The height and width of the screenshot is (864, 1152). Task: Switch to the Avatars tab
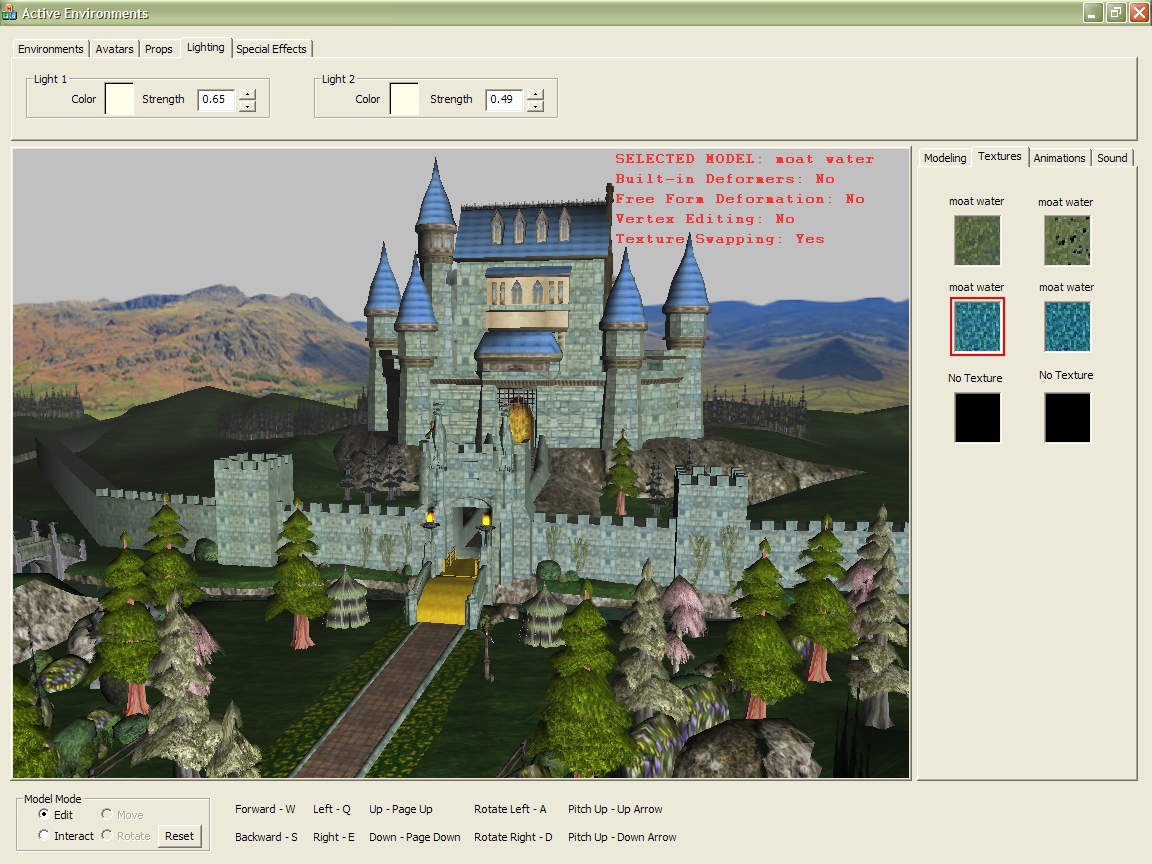pos(115,49)
